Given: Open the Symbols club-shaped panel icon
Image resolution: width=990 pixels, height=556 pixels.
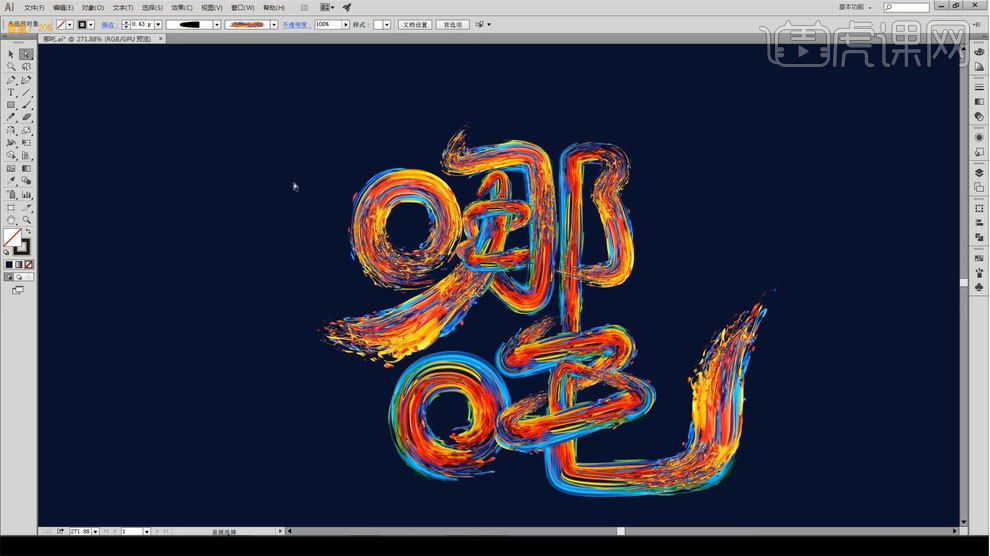Looking at the screenshot, I should 979,288.
